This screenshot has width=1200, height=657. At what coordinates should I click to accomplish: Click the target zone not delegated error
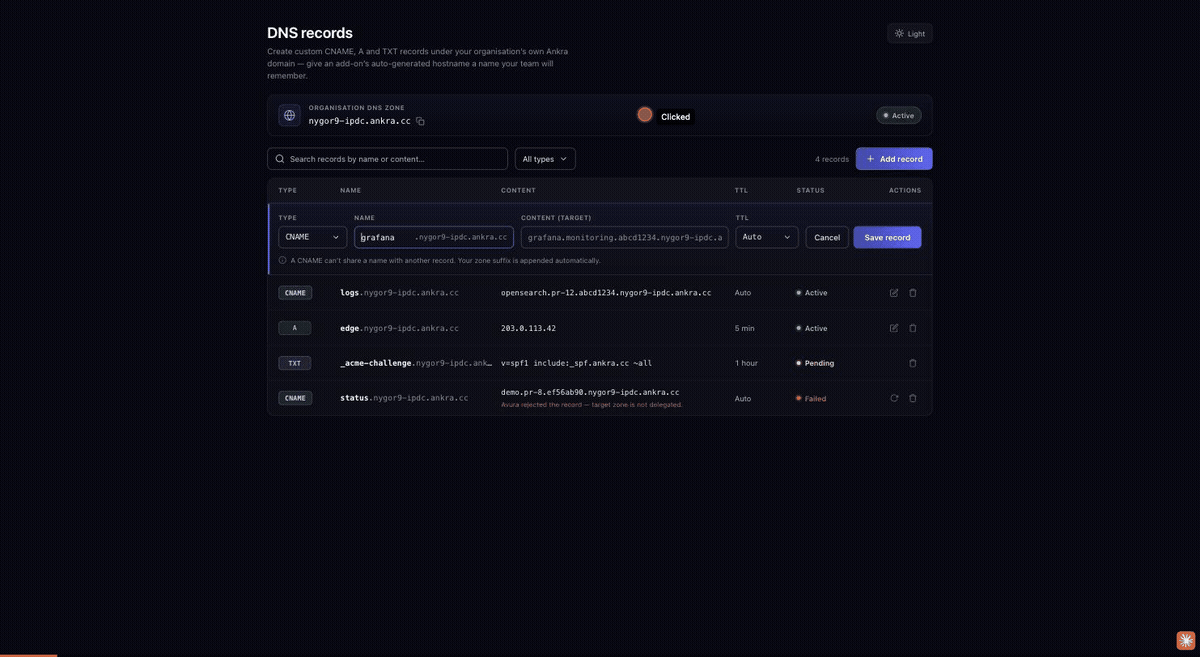pos(592,405)
